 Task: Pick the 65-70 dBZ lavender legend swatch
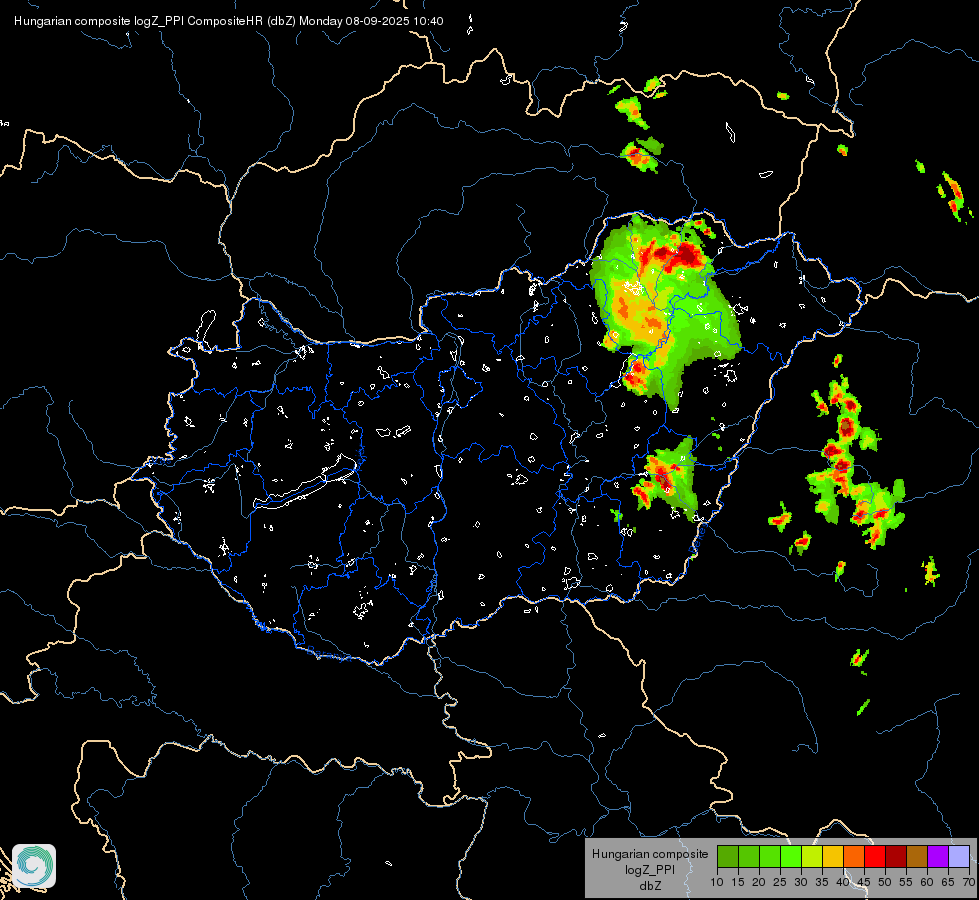(x=959, y=856)
